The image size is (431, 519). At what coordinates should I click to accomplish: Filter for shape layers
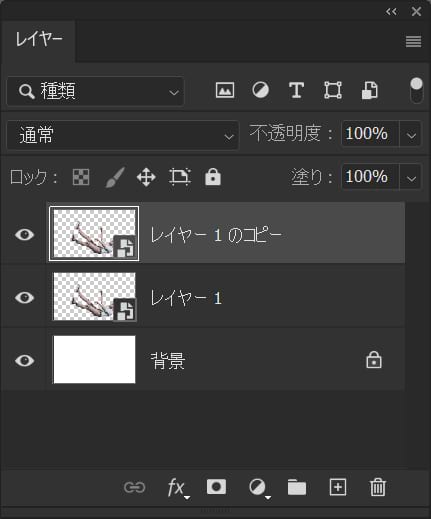click(x=333, y=90)
